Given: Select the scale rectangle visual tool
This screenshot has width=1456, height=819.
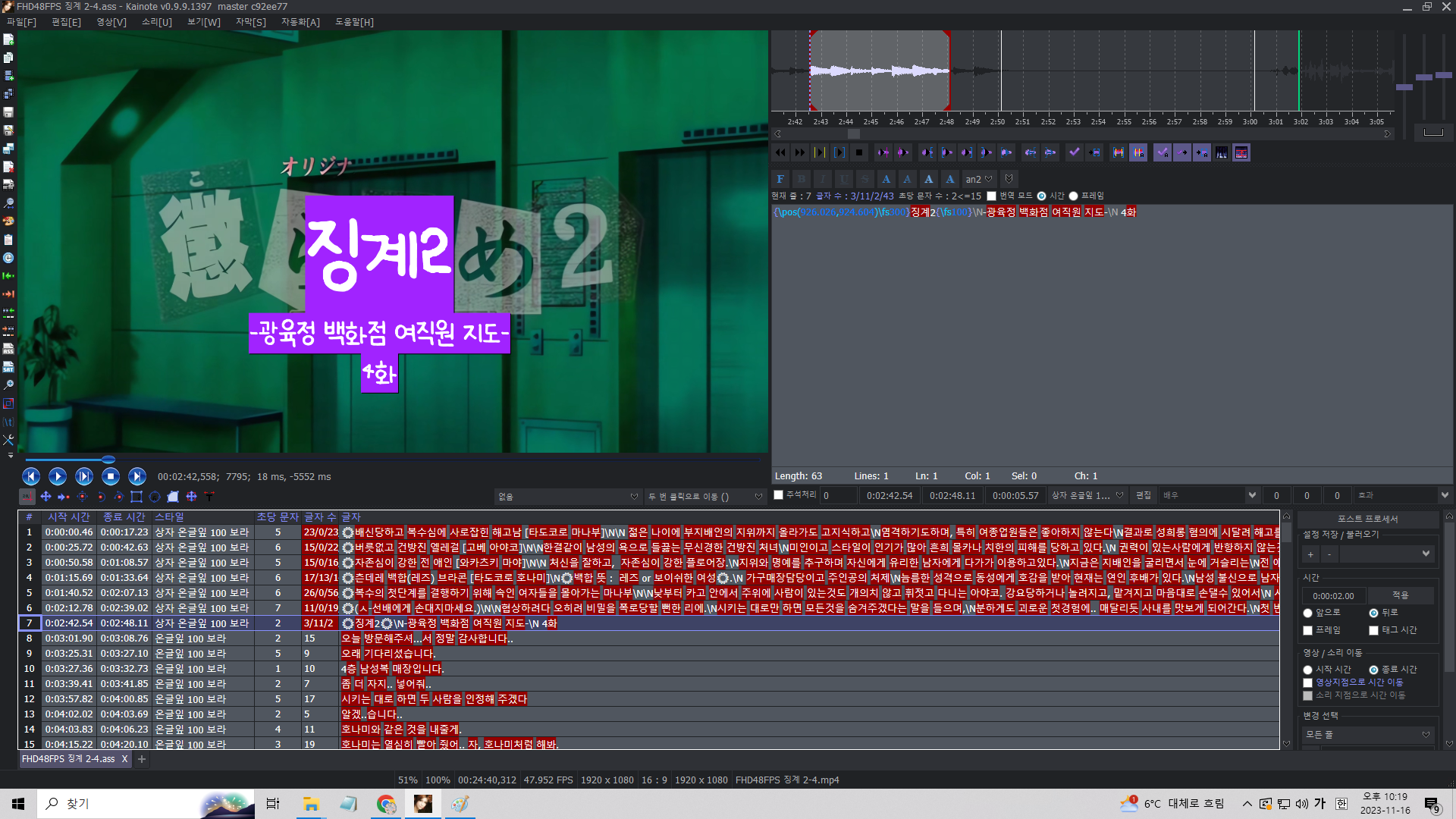Looking at the screenshot, I should coord(136,497).
